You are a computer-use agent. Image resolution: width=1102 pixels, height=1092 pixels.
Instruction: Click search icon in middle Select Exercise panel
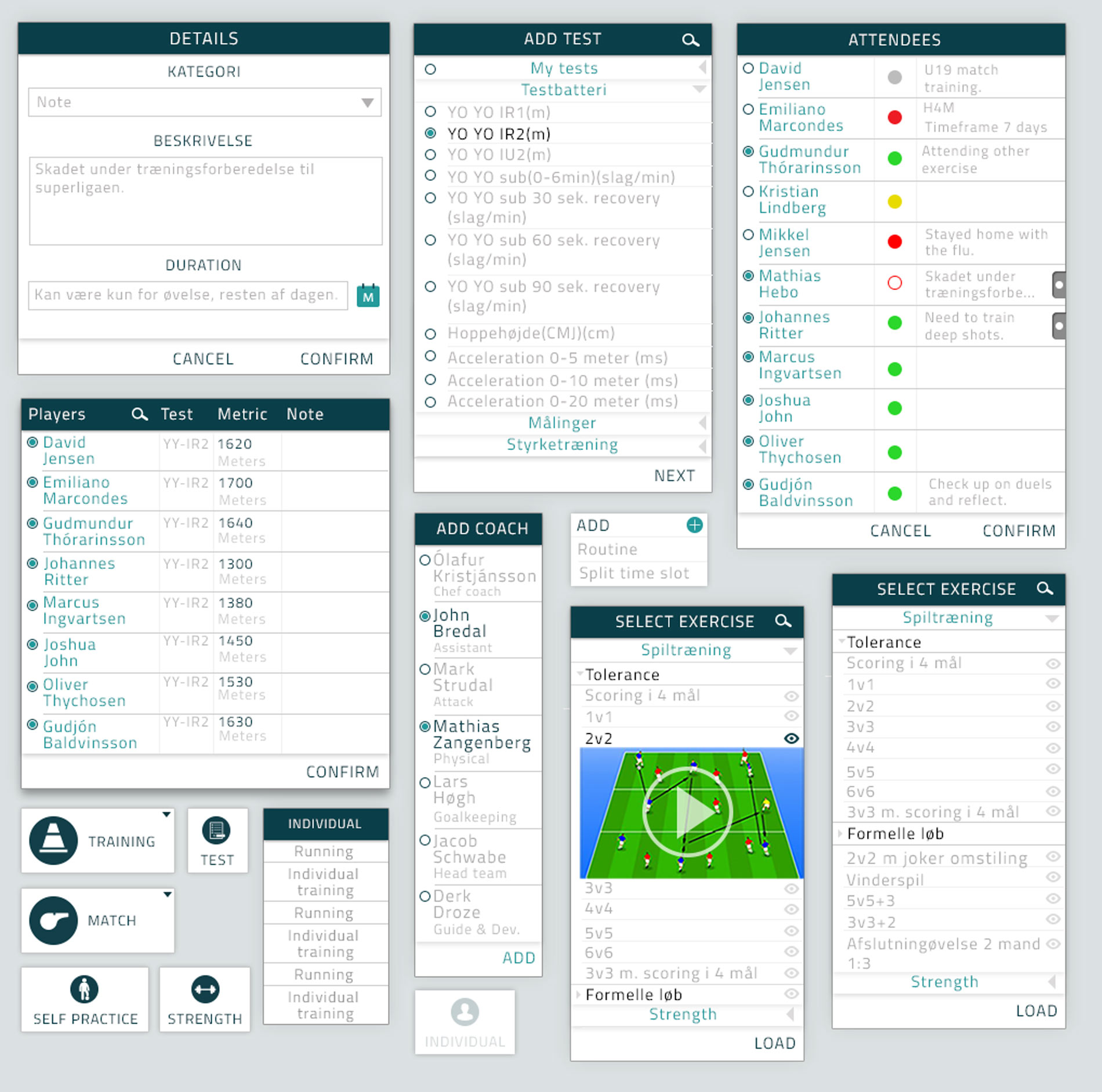click(x=783, y=621)
